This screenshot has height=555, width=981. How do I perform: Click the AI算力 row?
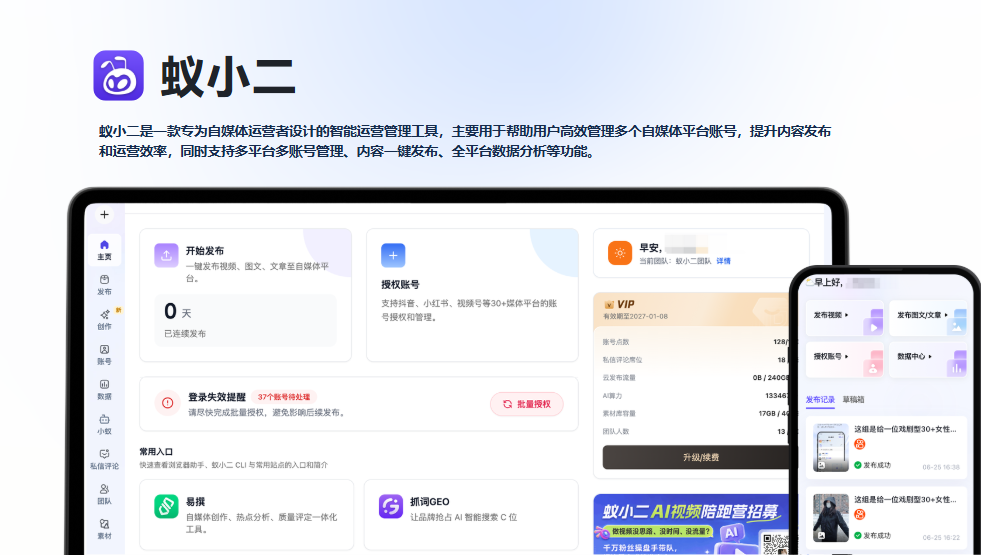(x=695, y=395)
